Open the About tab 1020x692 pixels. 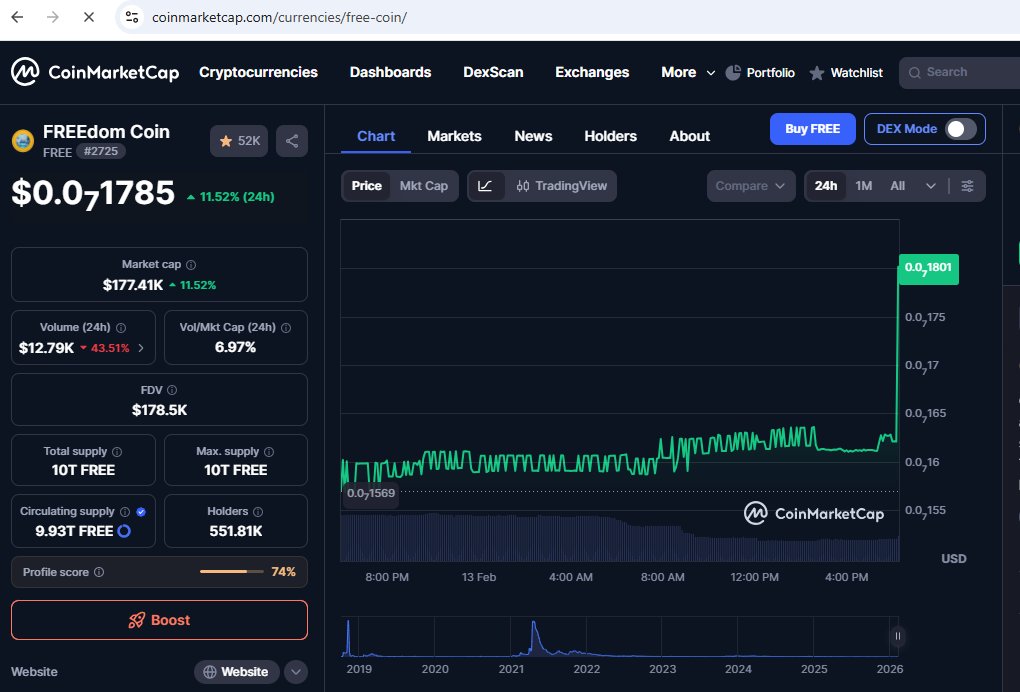tap(690, 136)
